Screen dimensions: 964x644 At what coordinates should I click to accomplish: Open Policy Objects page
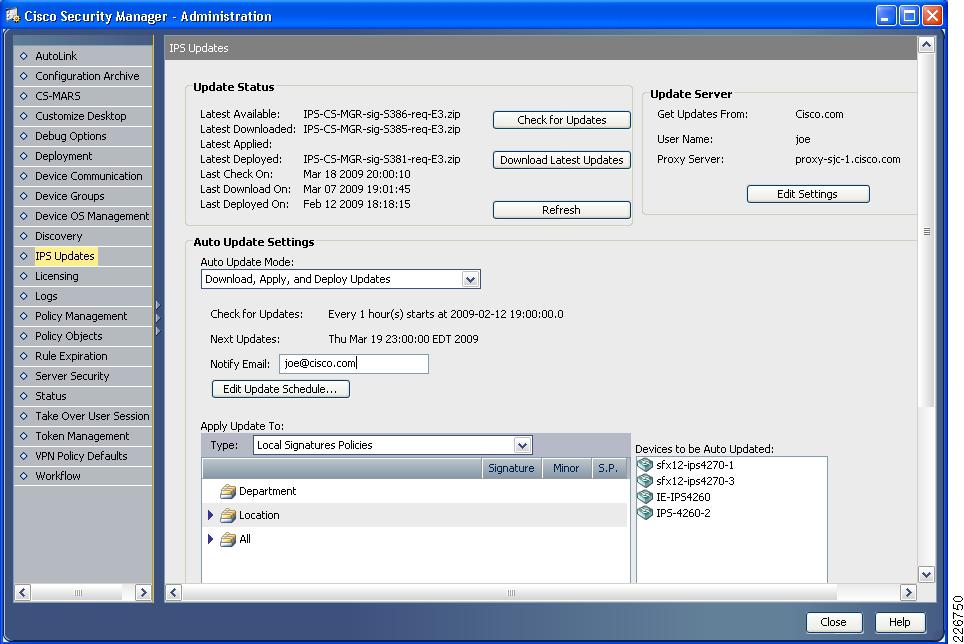[x=69, y=336]
